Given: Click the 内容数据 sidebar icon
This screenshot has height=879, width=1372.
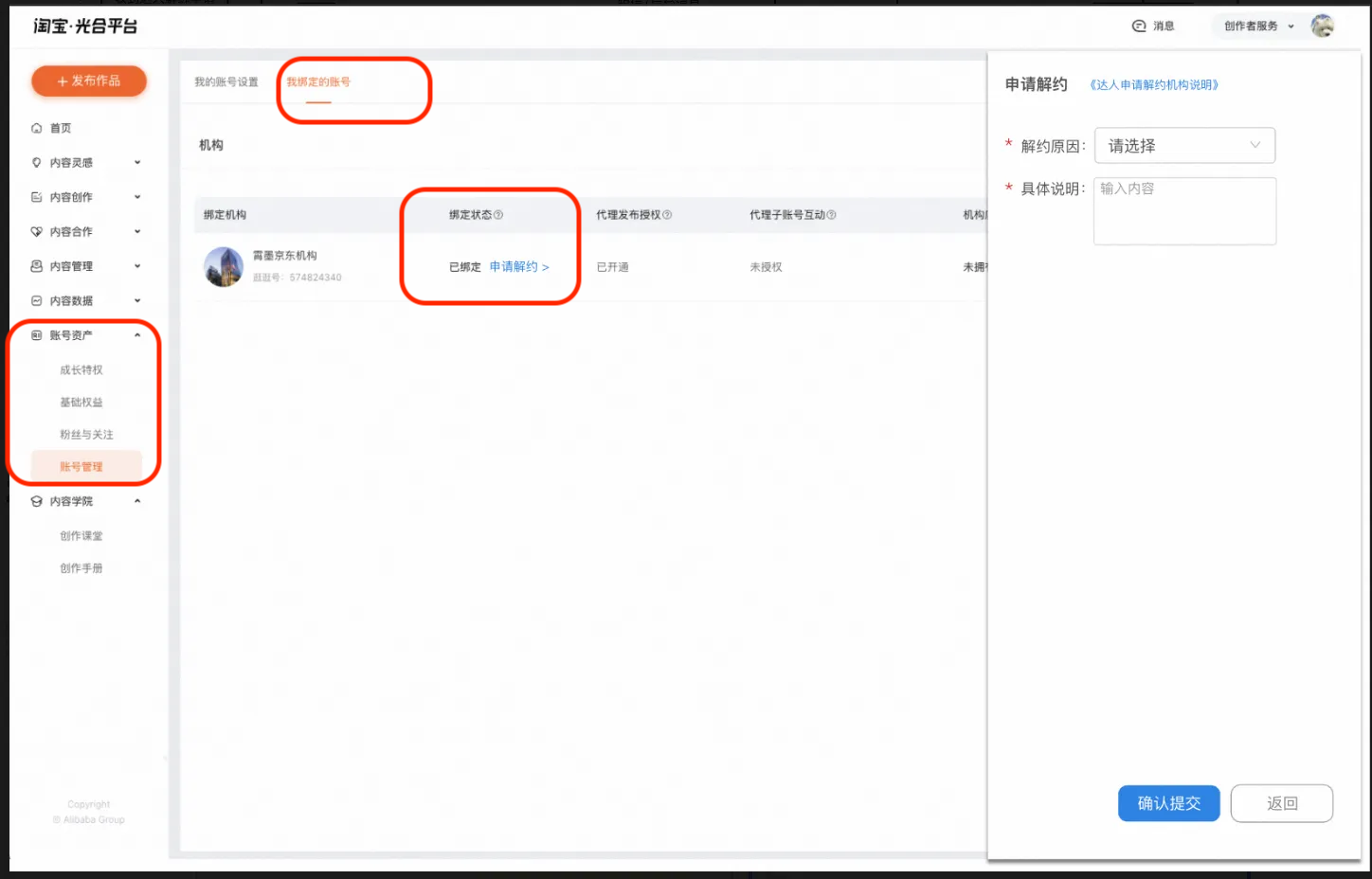Looking at the screenshot, I should (x=37, y=301).
